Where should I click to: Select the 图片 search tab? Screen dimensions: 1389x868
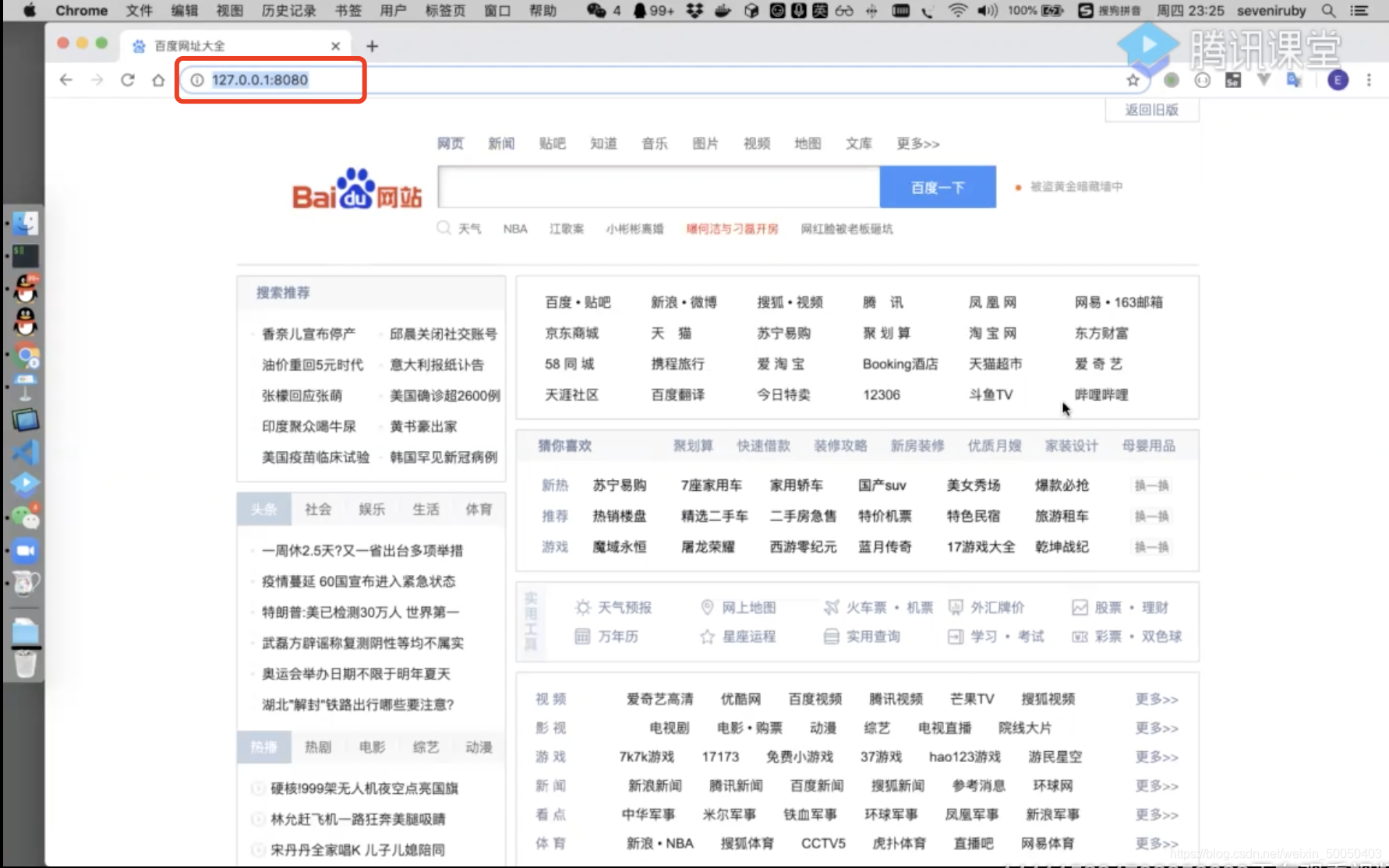(x=705, y=143)
